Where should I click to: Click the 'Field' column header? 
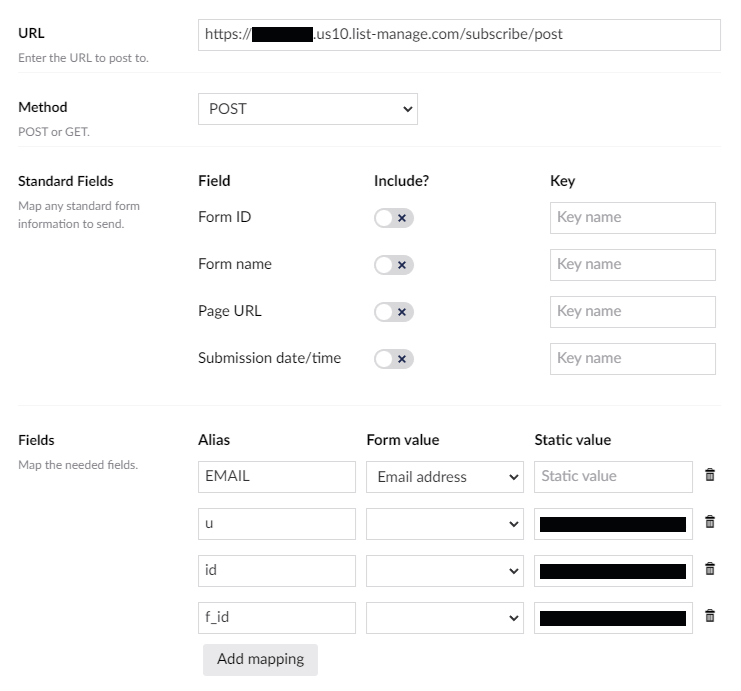tap(214, 181)
